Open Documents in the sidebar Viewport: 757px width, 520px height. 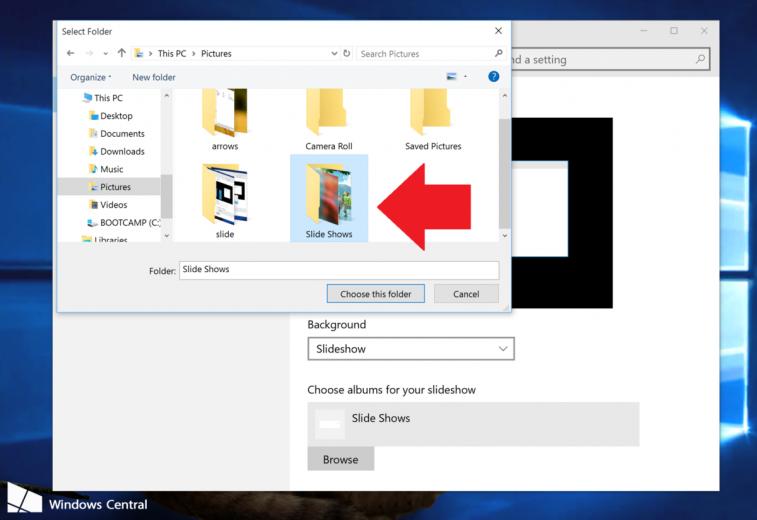point(116,134)
